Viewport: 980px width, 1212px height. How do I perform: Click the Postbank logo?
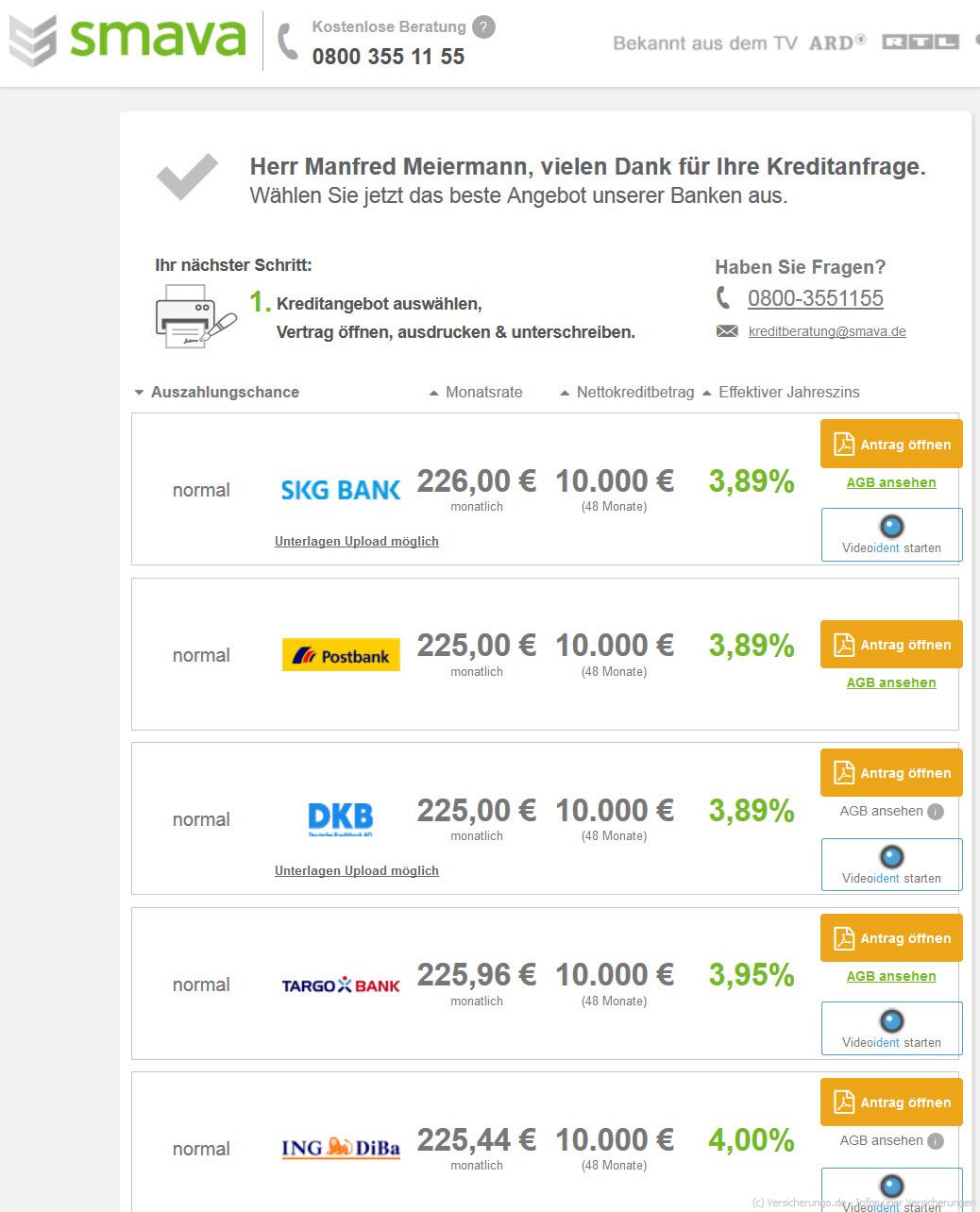point(341,655)
